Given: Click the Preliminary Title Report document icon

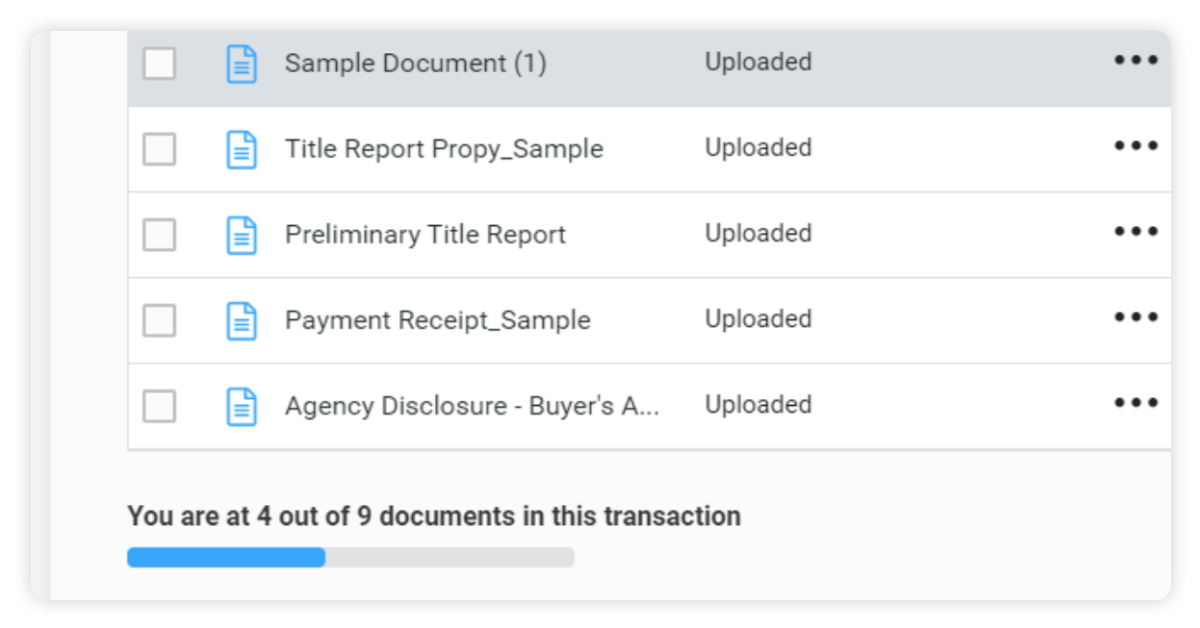Looking at the screenshot, I should (242, 234).
